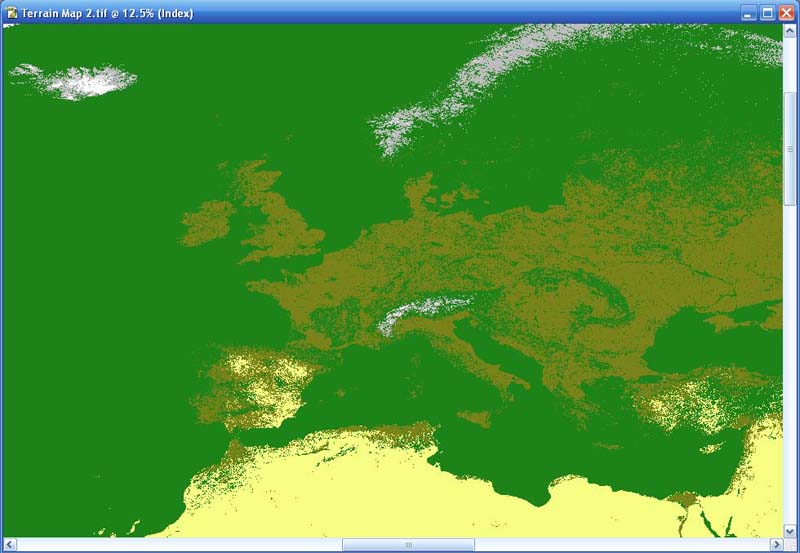Screen dimensions: 800x553
Task: Click the white snowy Iceland area on the map
Action: coord(80,82)
